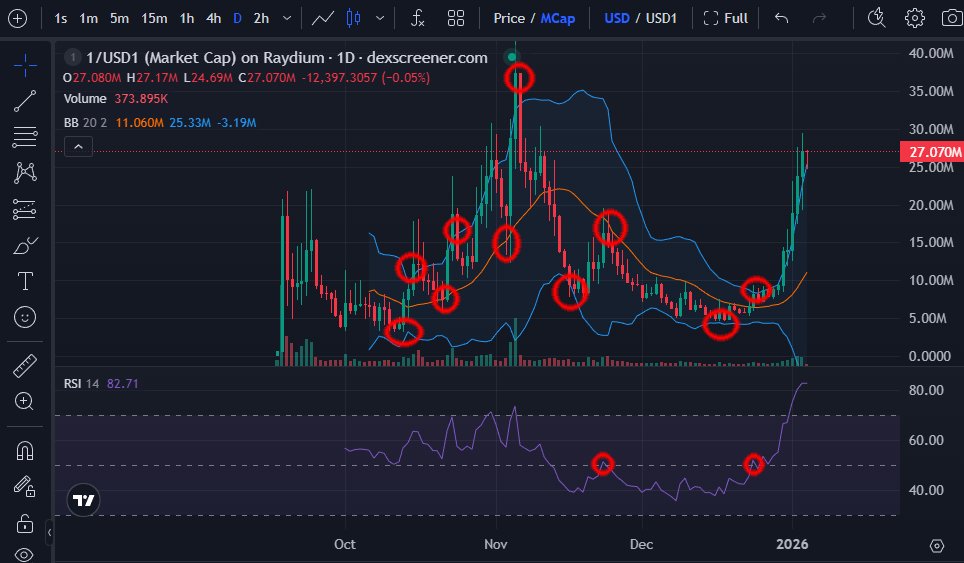Select the 1h timeframe
Screen dimensions: 964x563
coord(187,18)
